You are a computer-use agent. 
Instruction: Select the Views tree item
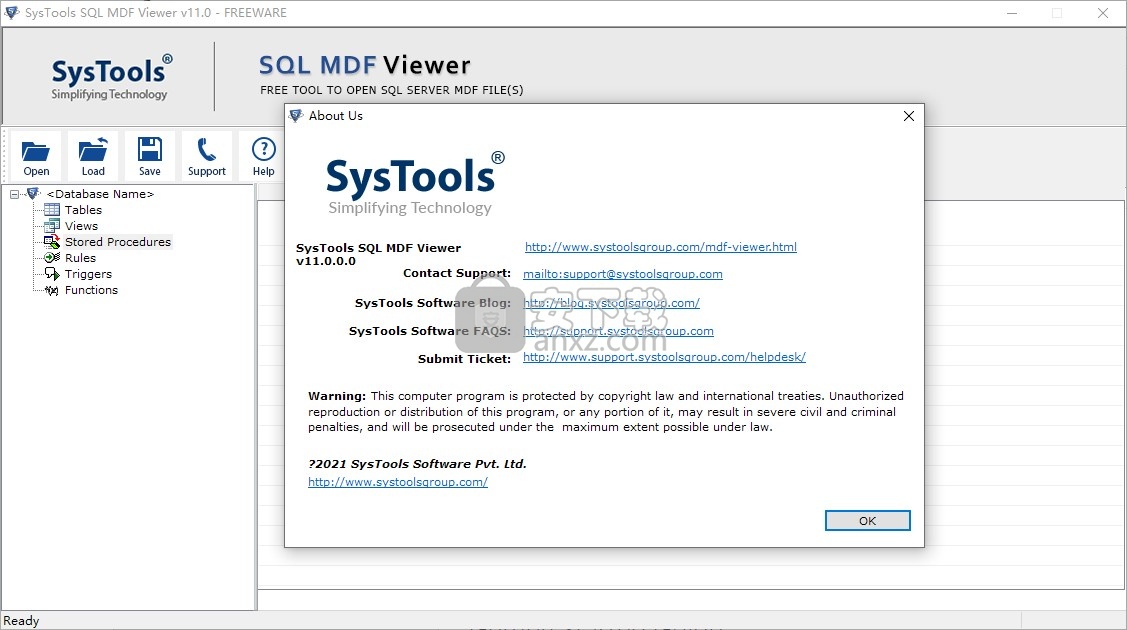[81, 226]
